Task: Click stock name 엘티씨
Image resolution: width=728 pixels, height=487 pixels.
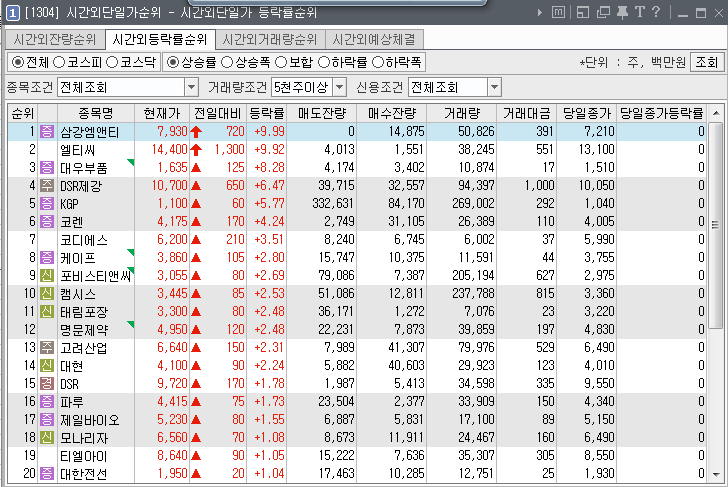Action: (x=78, y=150)
